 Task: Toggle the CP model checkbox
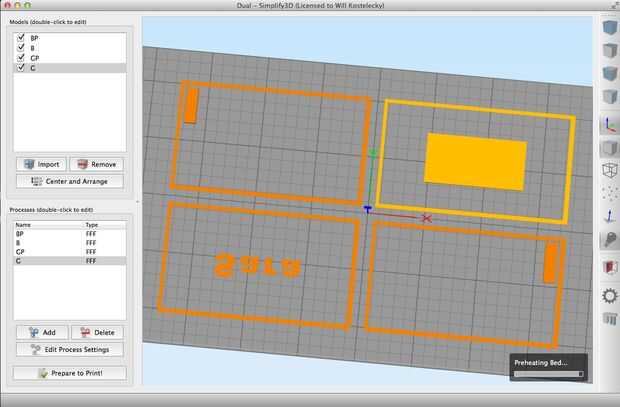click(x=21, y=57)
